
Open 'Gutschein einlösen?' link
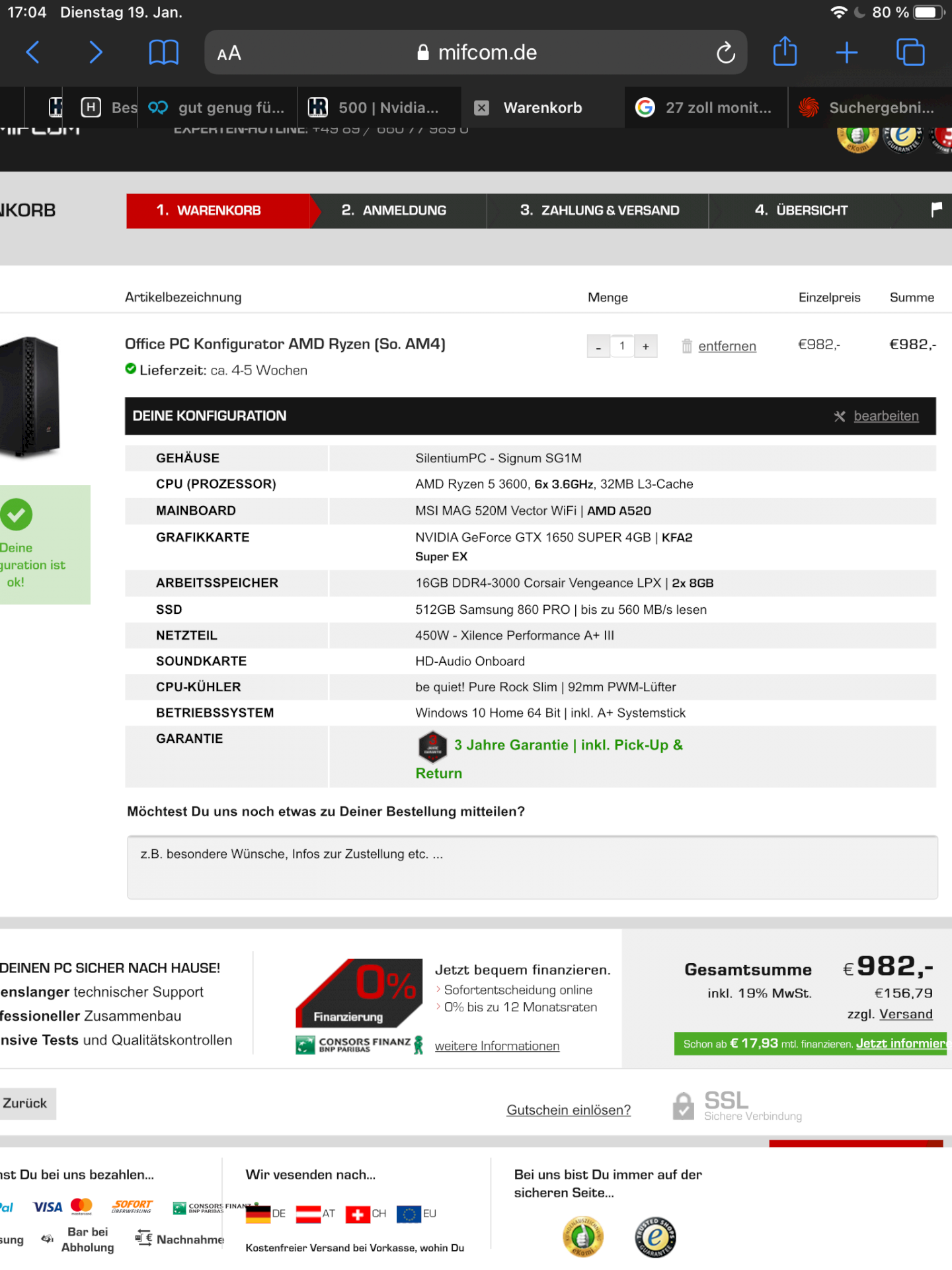[569, 1110]
